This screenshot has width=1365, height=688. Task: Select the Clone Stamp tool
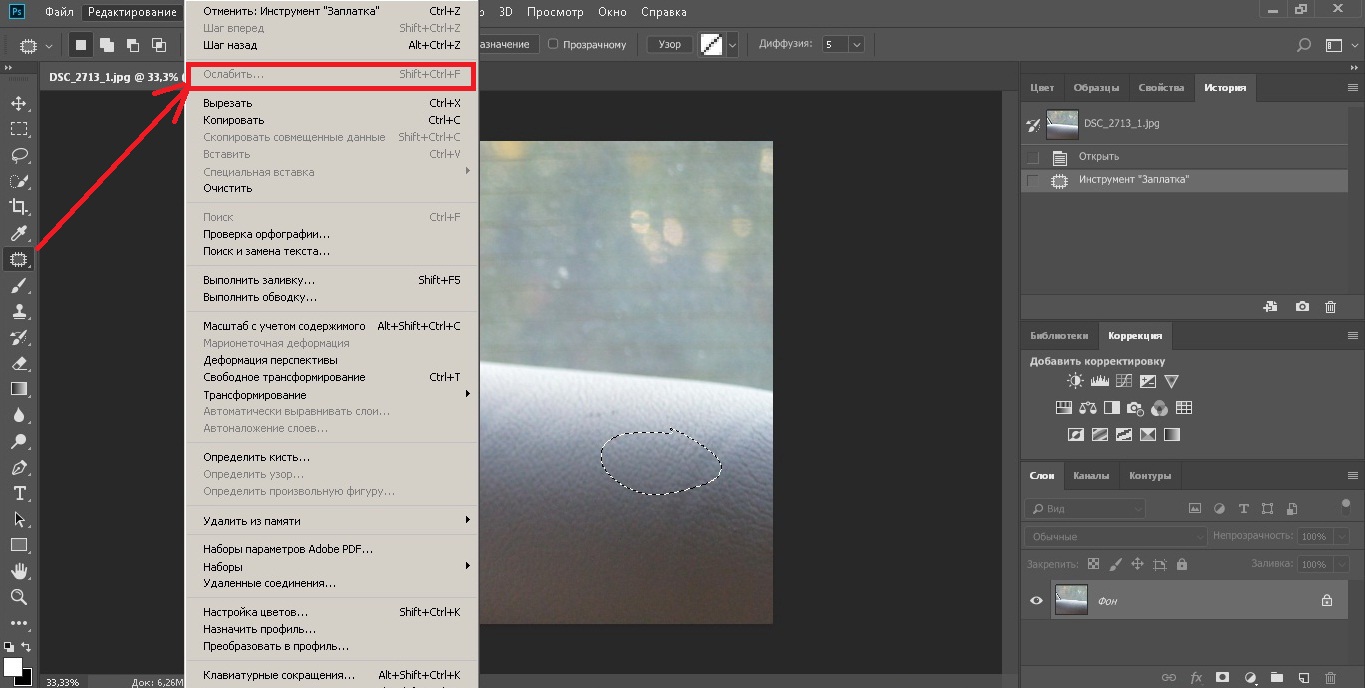[x=19, y=311]
